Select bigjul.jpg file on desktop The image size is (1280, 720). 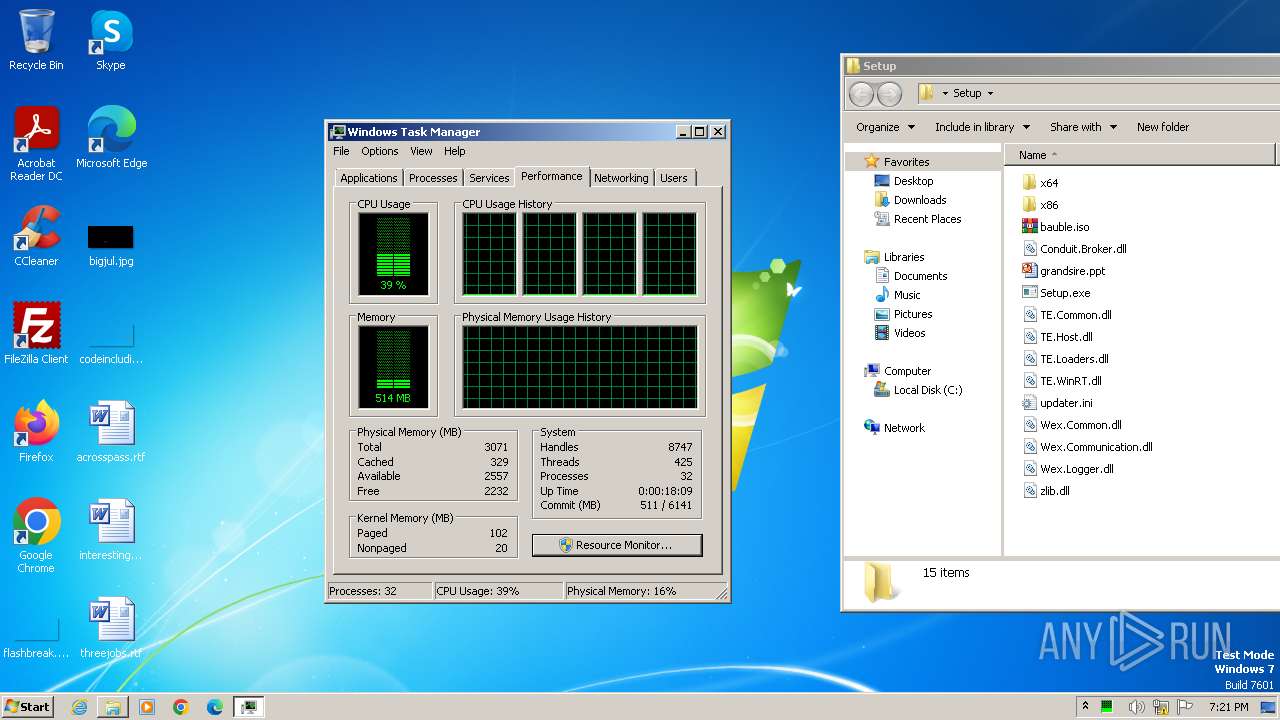pos(111,245)
